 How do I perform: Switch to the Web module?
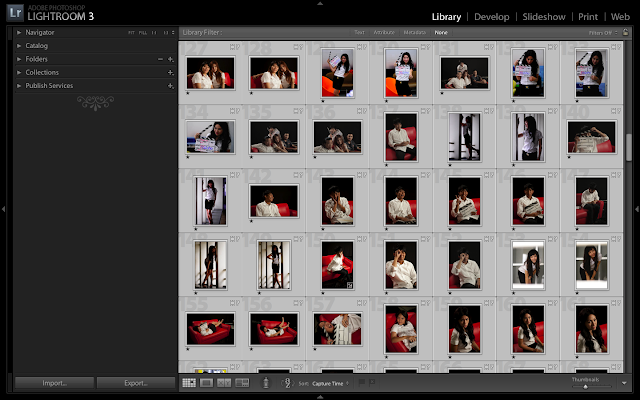point(620,17)
